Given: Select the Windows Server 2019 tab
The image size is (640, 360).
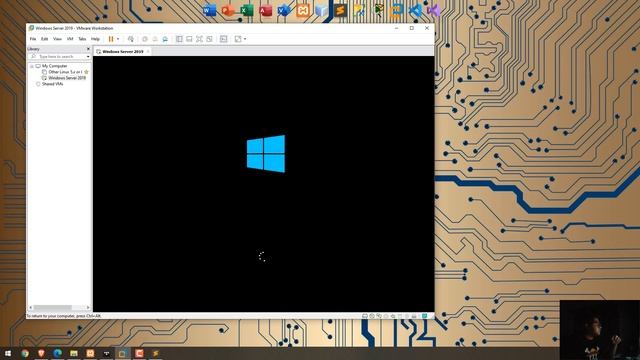Looking at the screenshot, I should 122,52.
